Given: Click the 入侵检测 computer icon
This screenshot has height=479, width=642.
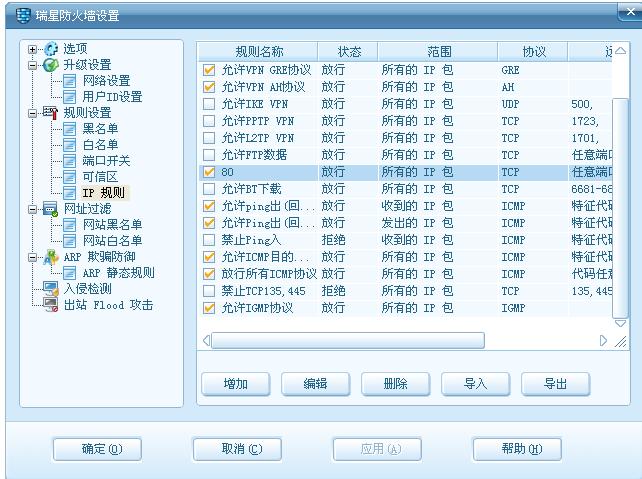Looking at the screenshot, I should tap(51, 289).
